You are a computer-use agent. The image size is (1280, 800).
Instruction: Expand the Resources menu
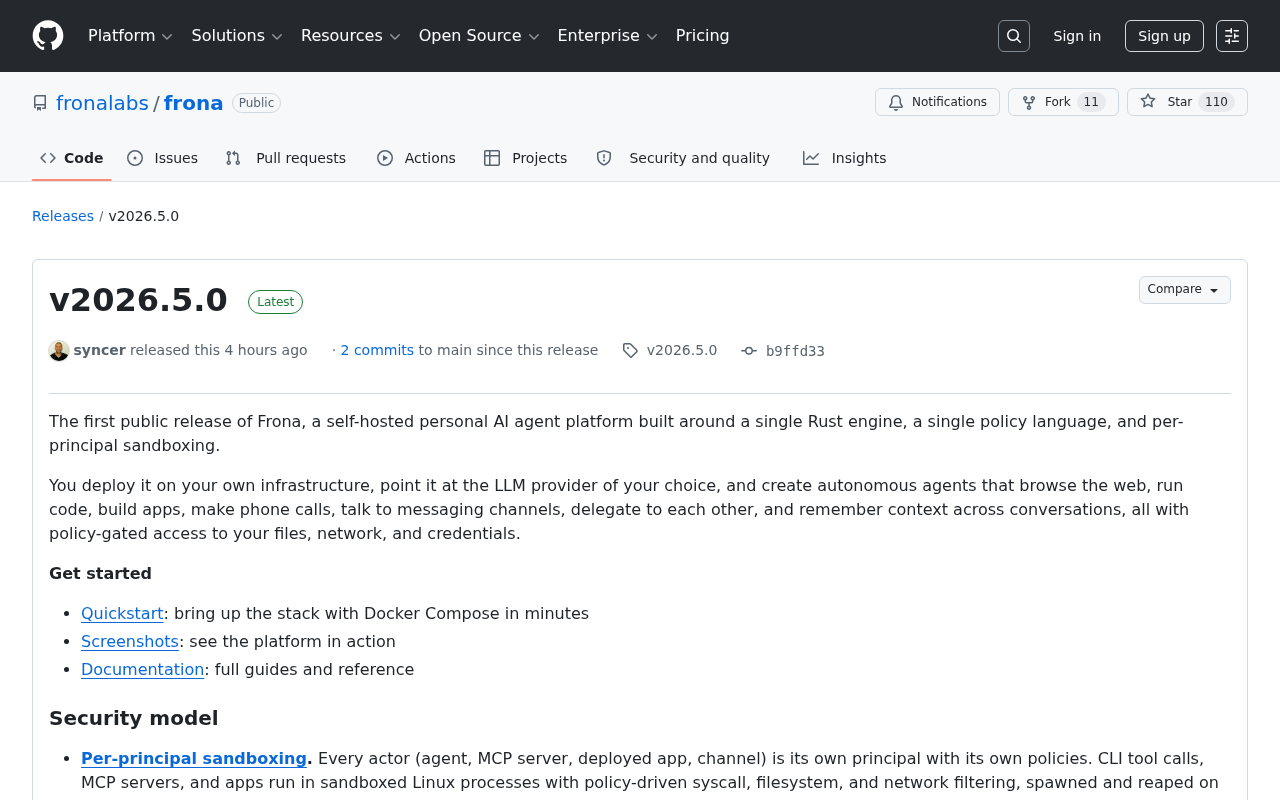[x=351, y=36]
